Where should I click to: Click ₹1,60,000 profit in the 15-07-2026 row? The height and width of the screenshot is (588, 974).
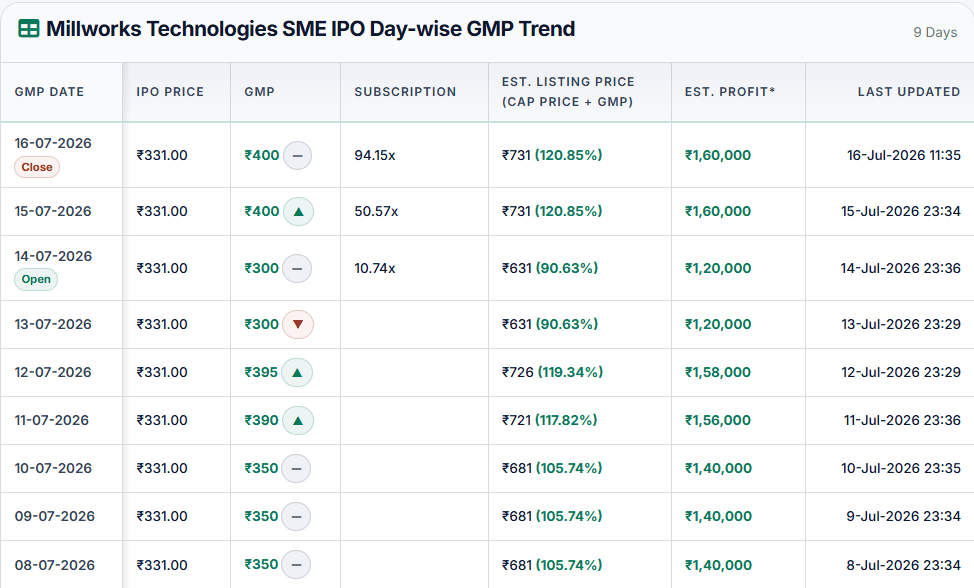pos(718,211)
